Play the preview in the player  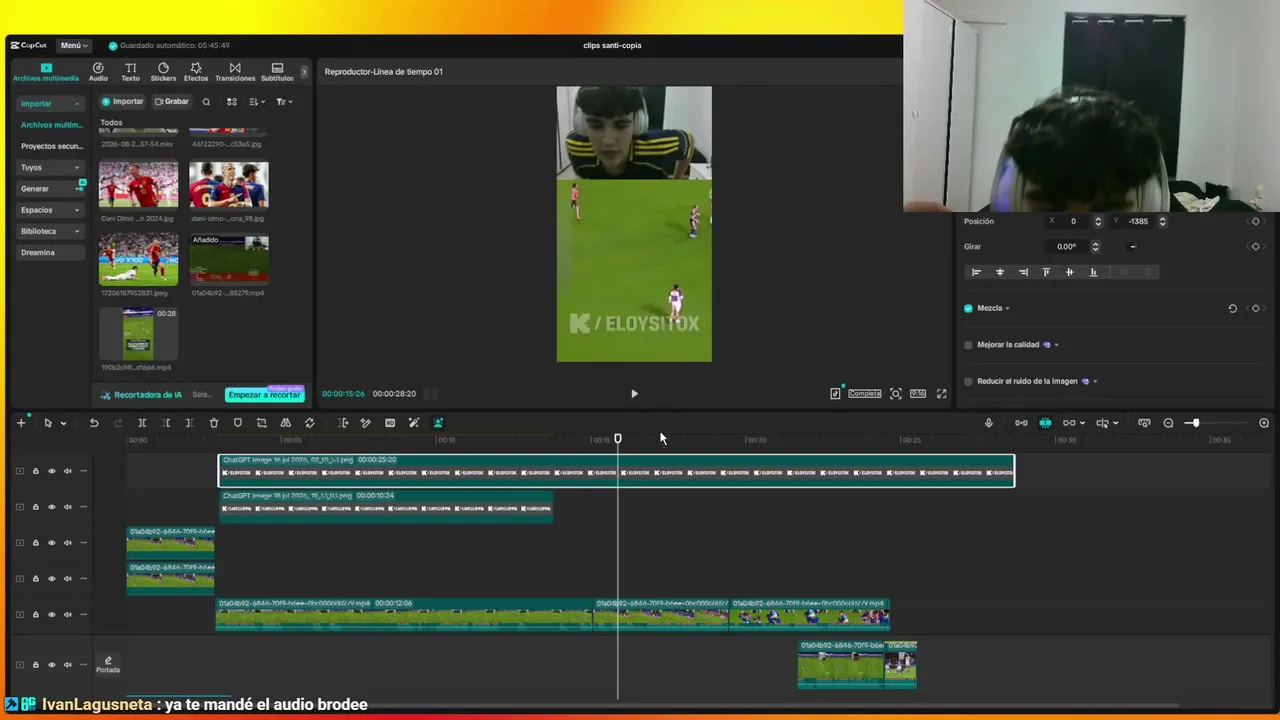tap(634, 394)
